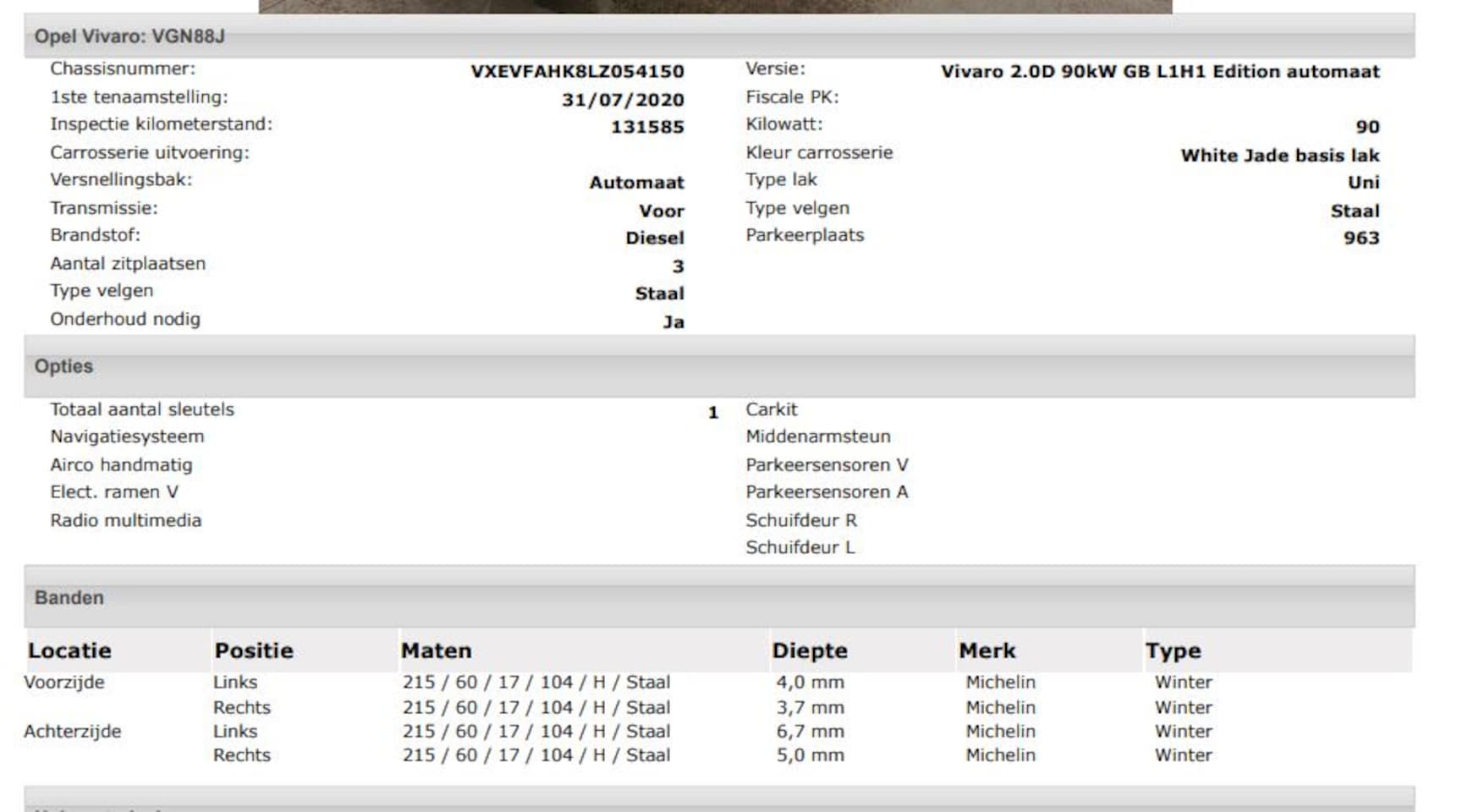Click the Opel Vivaro: VGN88J section header
The height and width of the screenshot is (812, 1479).
point(719,36)
